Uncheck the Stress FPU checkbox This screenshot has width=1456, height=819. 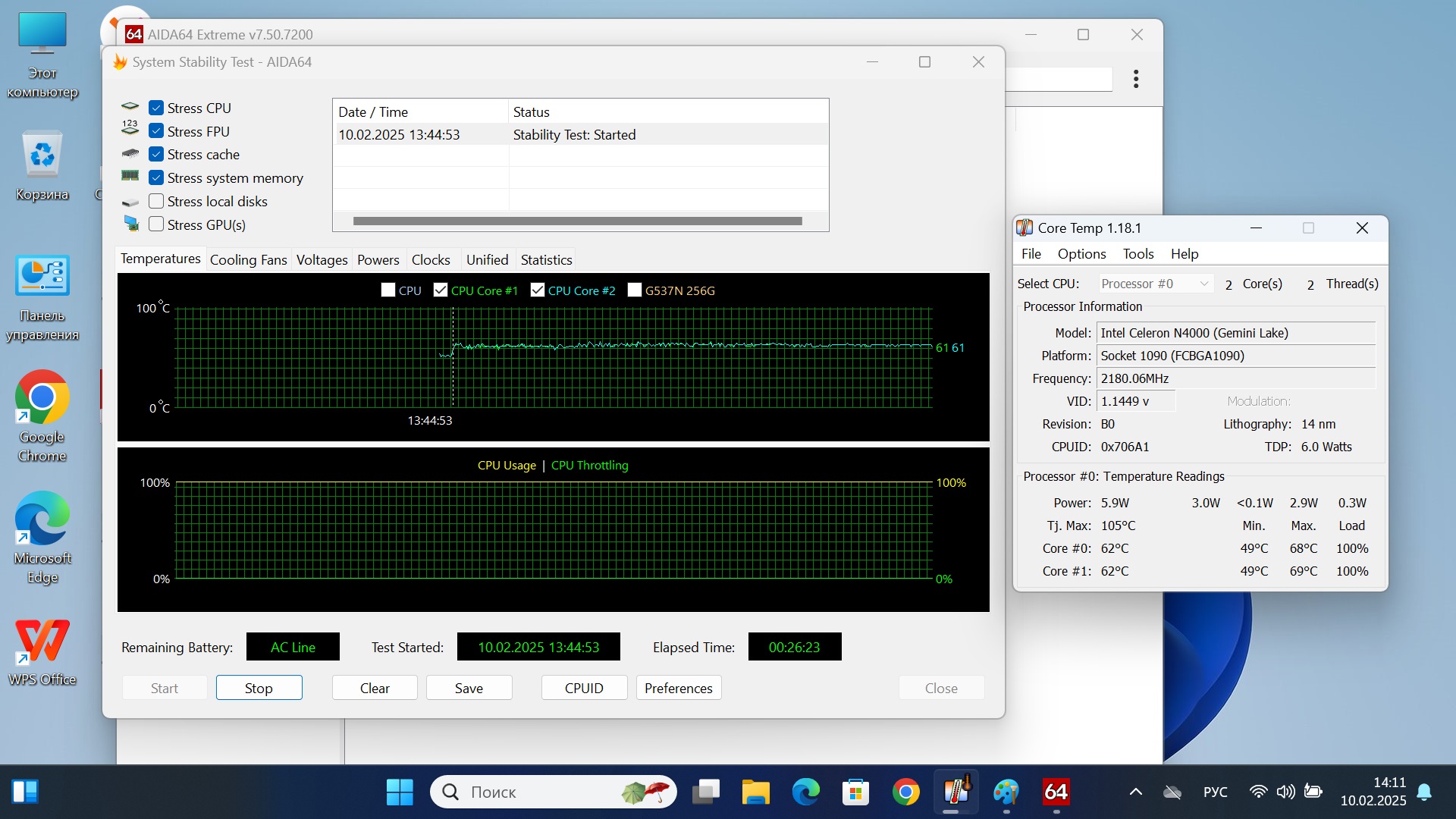coord(156,131)
